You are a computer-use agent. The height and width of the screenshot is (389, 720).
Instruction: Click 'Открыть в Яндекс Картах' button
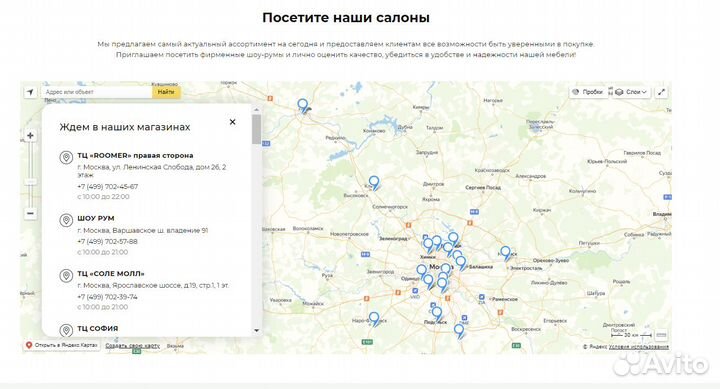(62, 345)
